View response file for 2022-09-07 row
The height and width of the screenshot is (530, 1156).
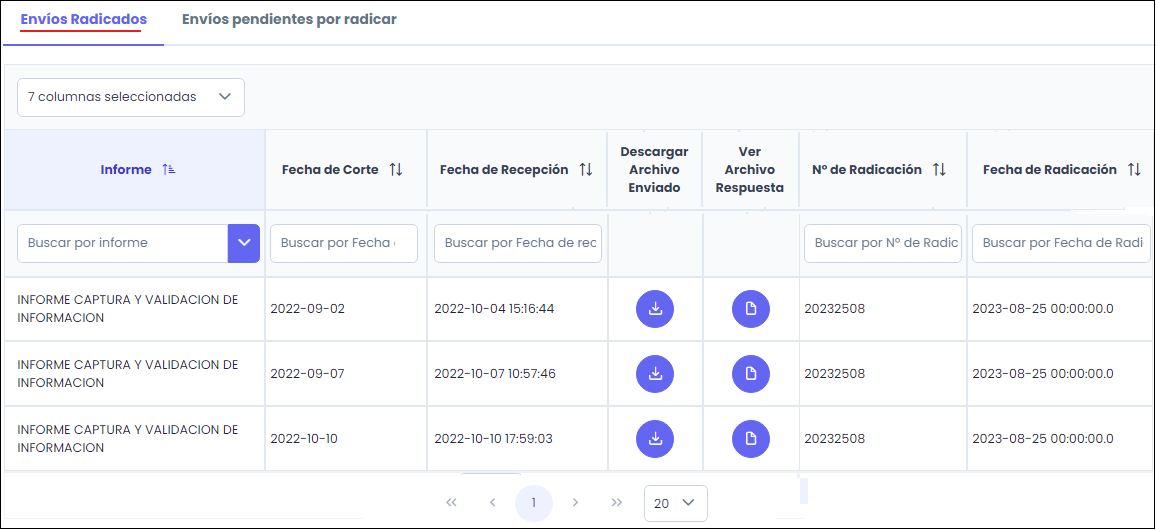point(751,374)
